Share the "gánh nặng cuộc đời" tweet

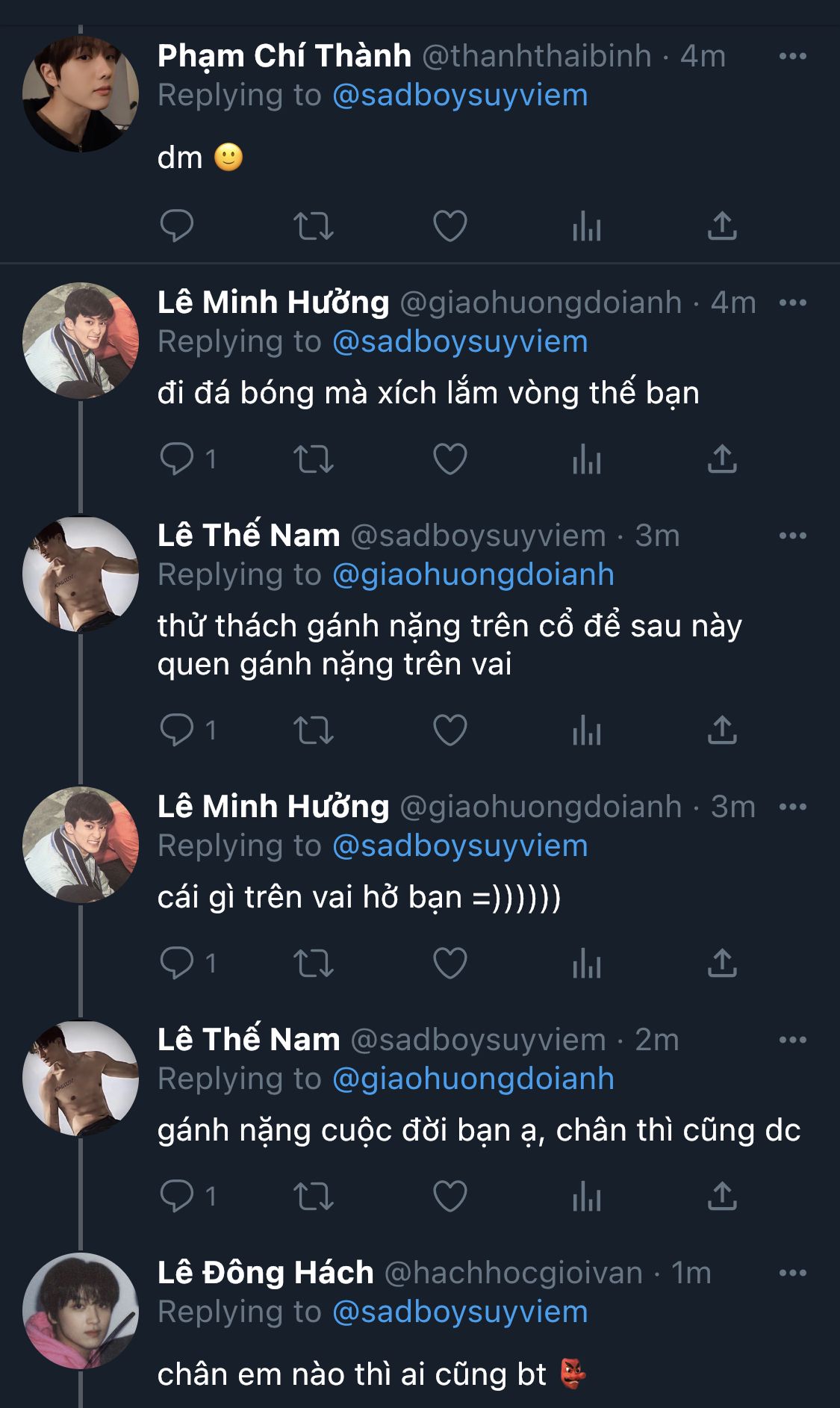tap(721, 1196)
